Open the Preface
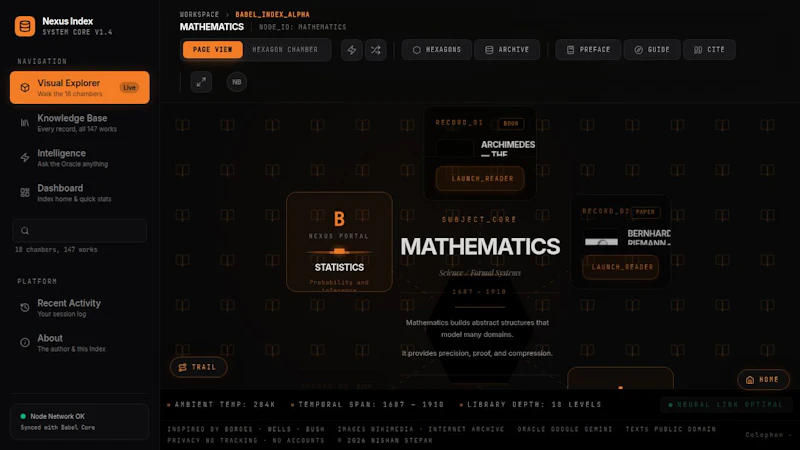The image size is (800, 450). click(588, 49)
